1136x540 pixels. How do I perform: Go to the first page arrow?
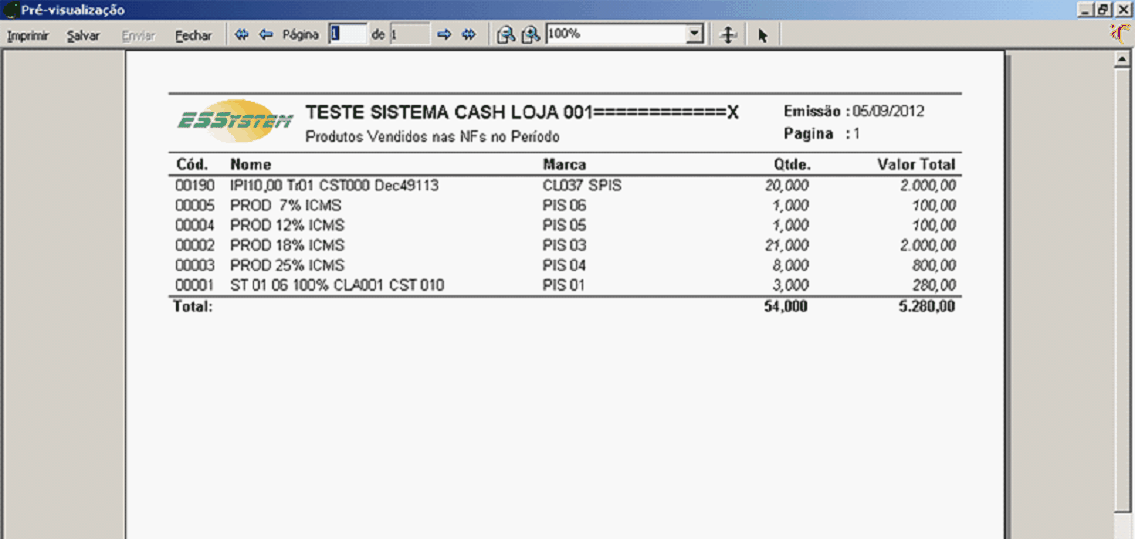[241, 35]
